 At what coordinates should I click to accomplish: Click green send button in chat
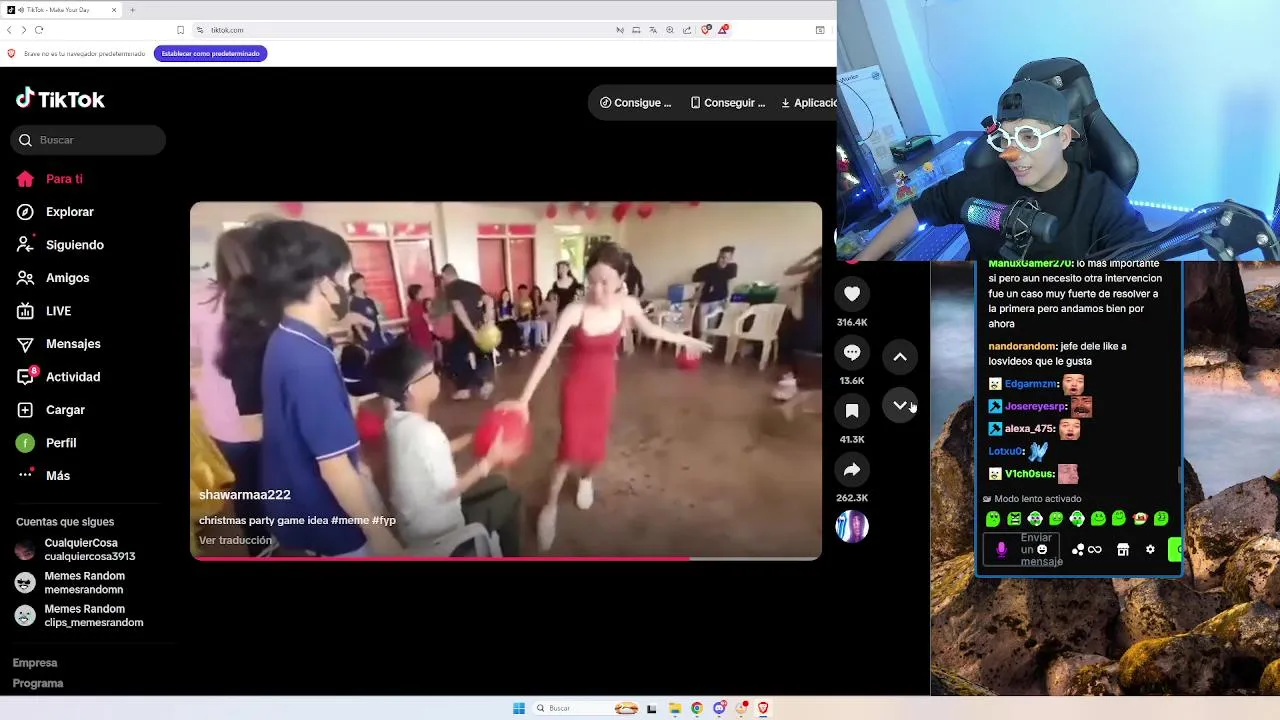(1175, 549)
